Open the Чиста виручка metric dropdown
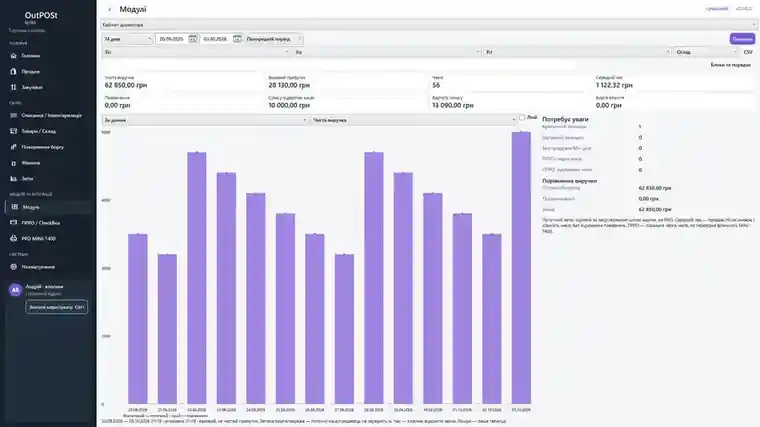The height and width of the screenshot is (427, 760). 414,120
